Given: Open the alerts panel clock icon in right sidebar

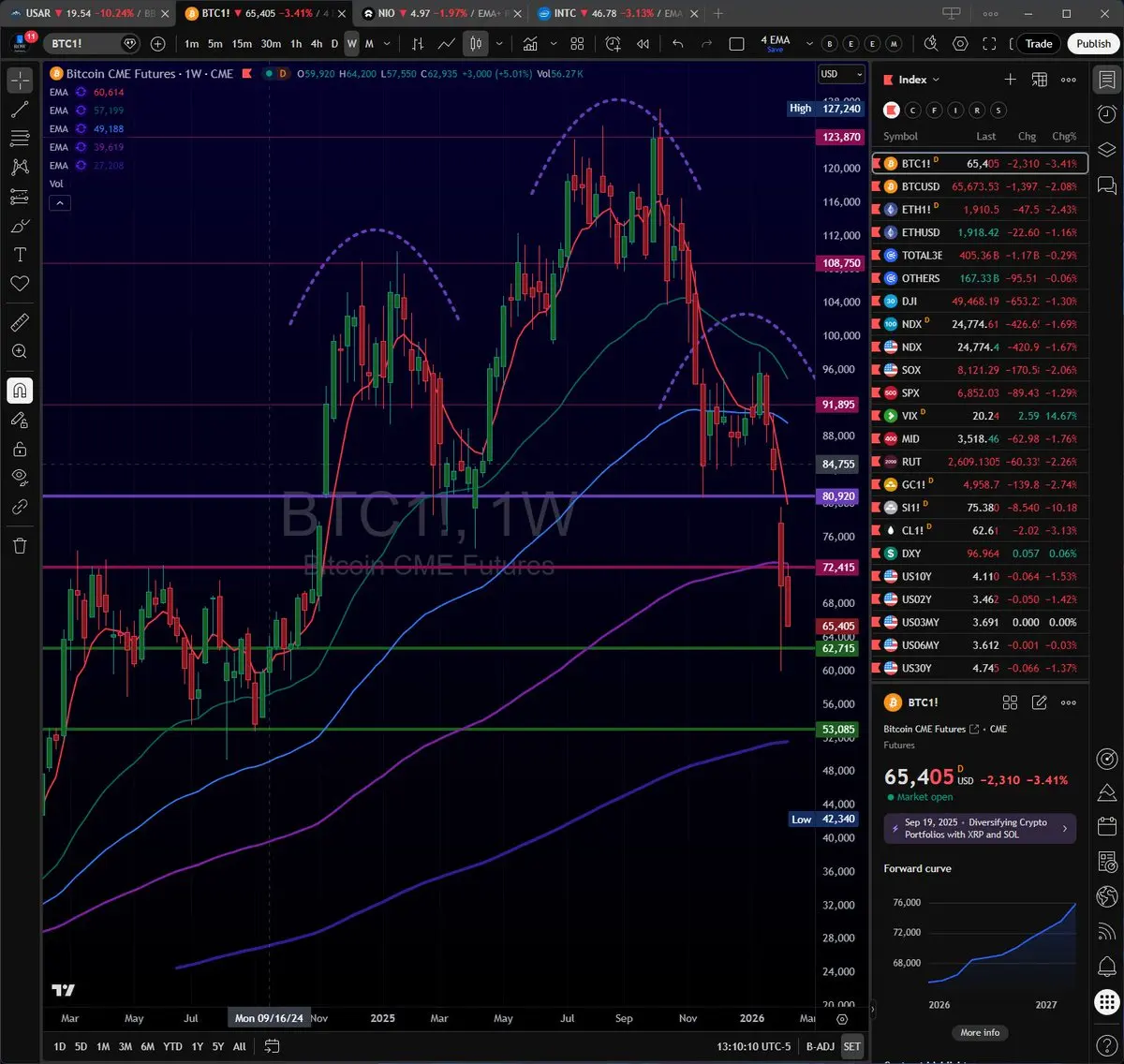Looking at the screenshot, I should 1106,114.
